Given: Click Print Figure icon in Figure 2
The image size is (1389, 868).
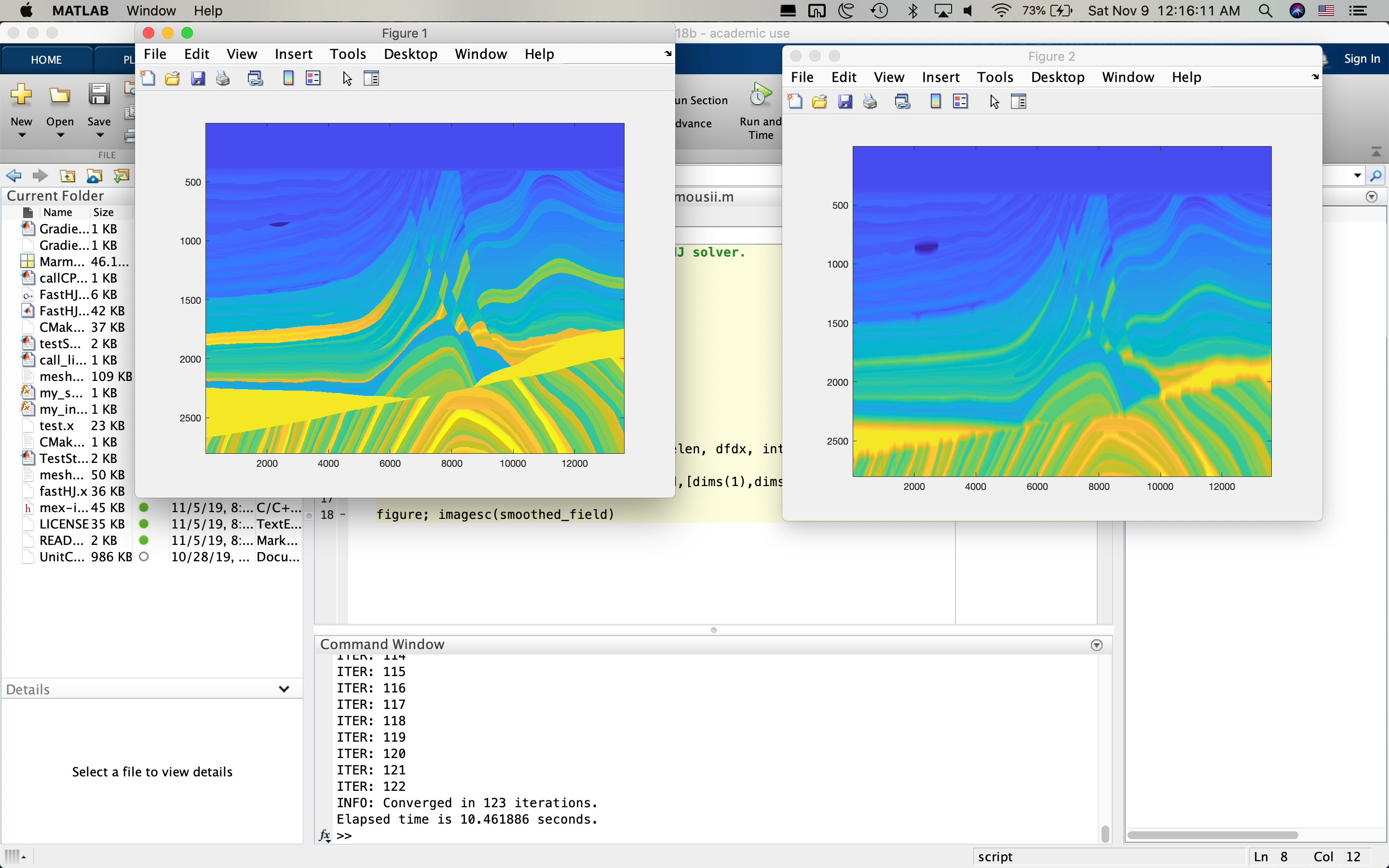Looking at the screenshot, I should 870,102.
